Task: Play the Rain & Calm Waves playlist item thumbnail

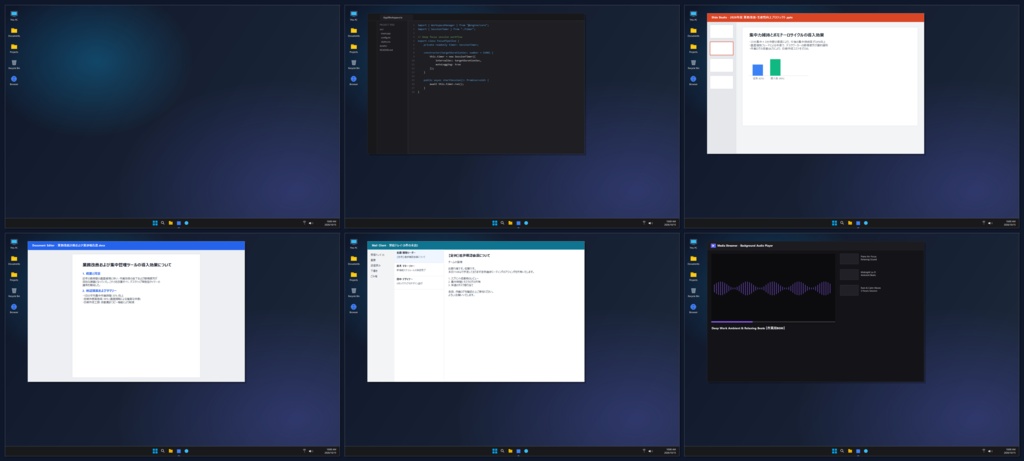Action: pyautogui.click(x=849, y=290)
